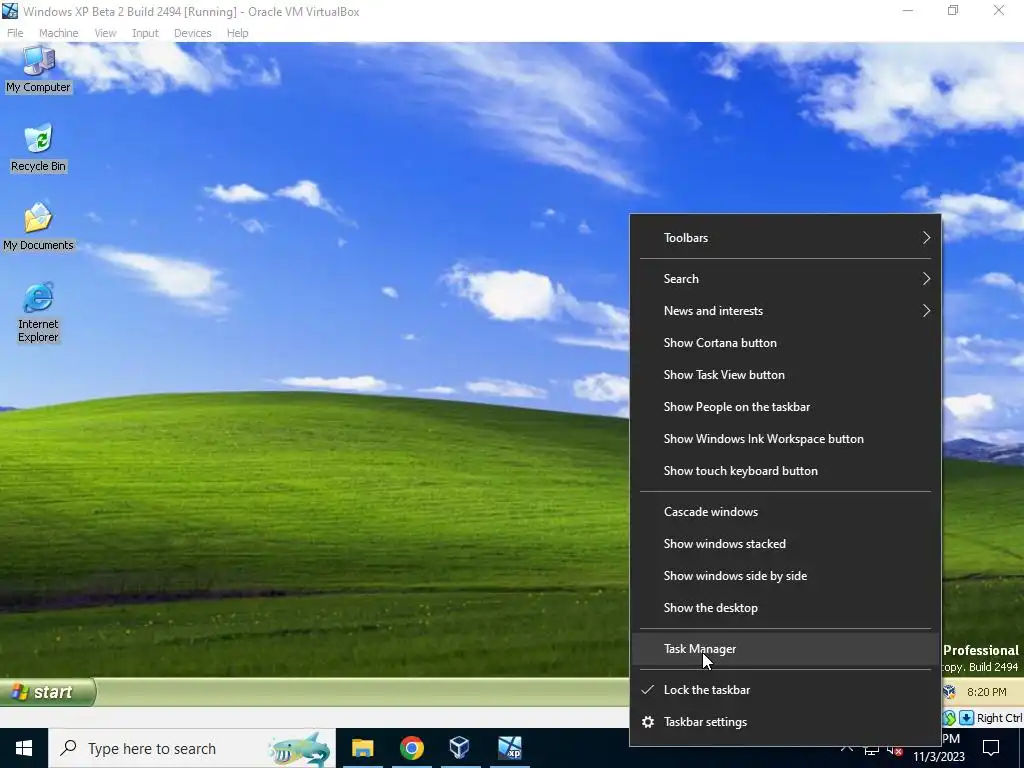Choose Show the desktop
This screenshot has height=768, width=1024.
click(x=786, y=608)
